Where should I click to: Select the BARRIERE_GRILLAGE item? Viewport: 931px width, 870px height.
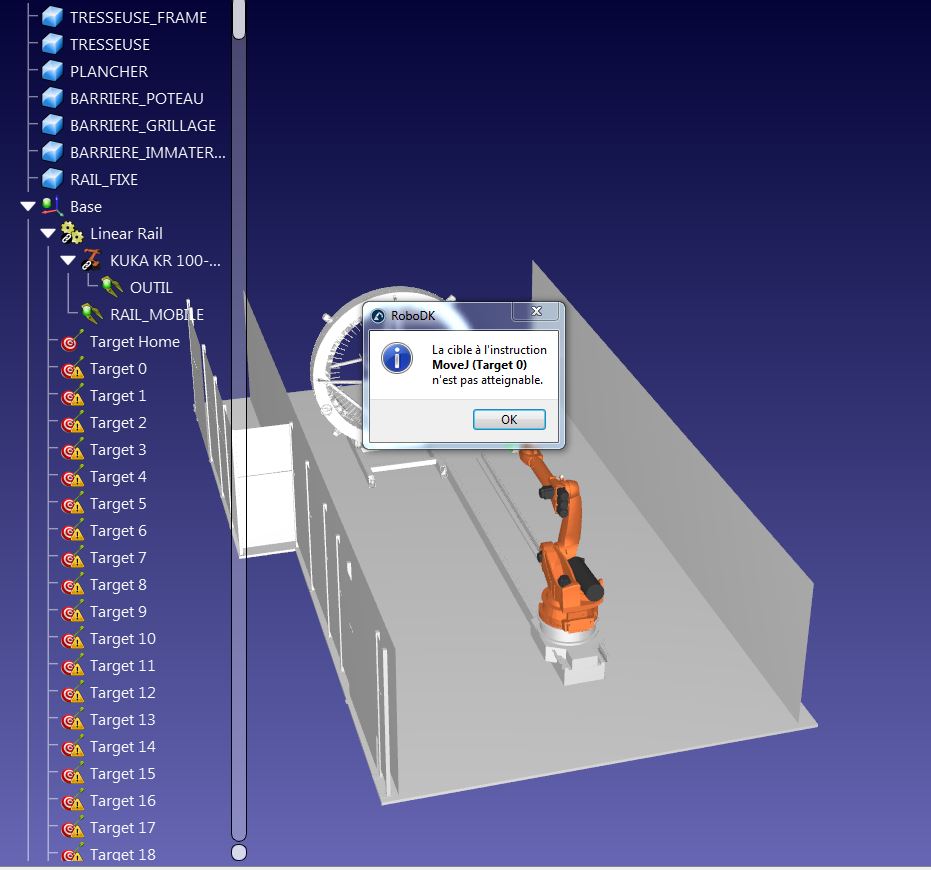click(x=142, y=126)
